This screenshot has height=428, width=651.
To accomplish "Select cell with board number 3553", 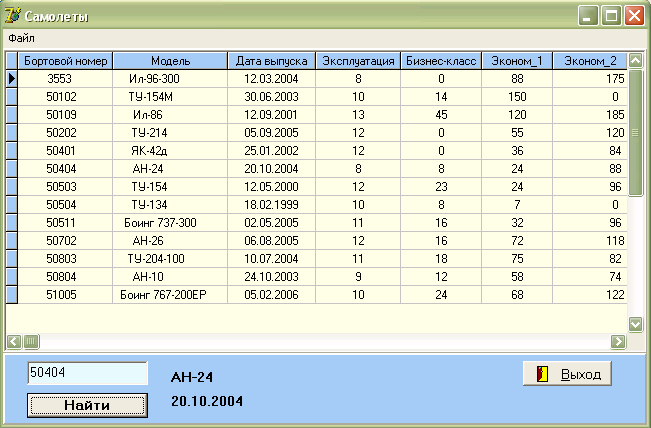I will tap(65, 78).
